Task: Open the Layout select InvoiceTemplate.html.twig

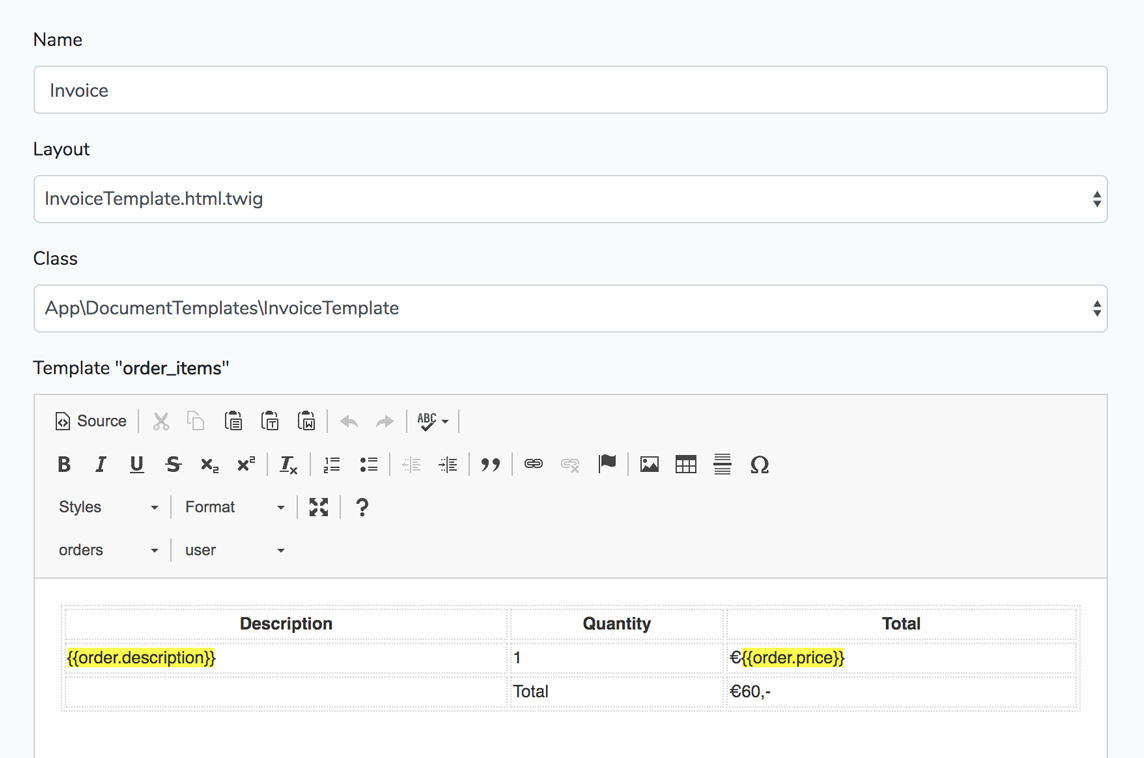Action: pyautogui.click(x=571, y=199)
